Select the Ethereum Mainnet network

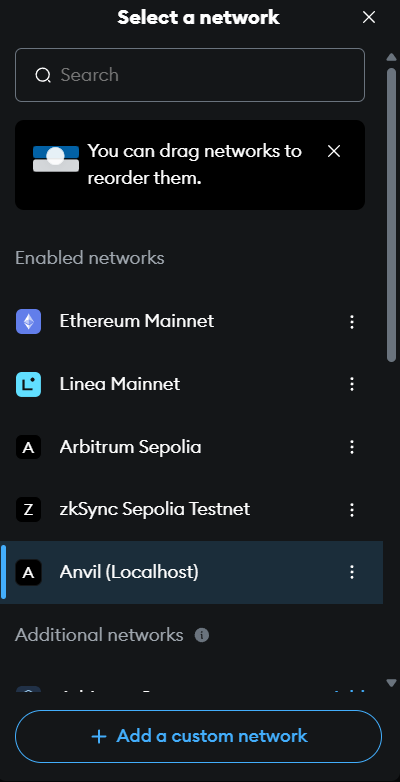(x=192, y=322)
